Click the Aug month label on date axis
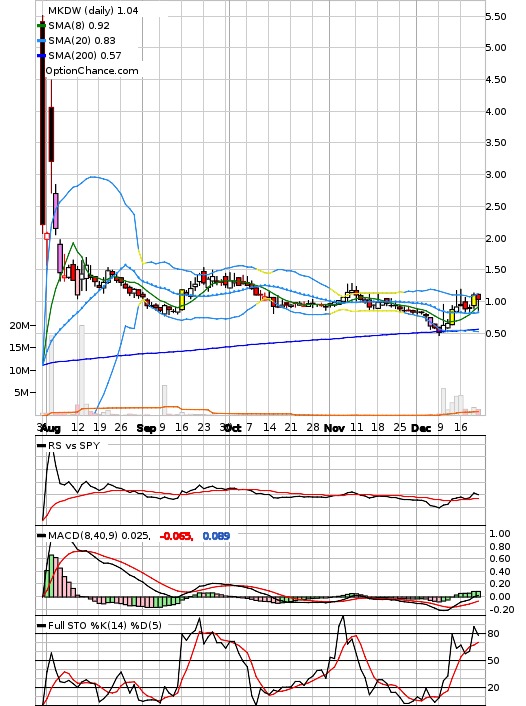Screen dimensions: 526x706 click(51, 428)
